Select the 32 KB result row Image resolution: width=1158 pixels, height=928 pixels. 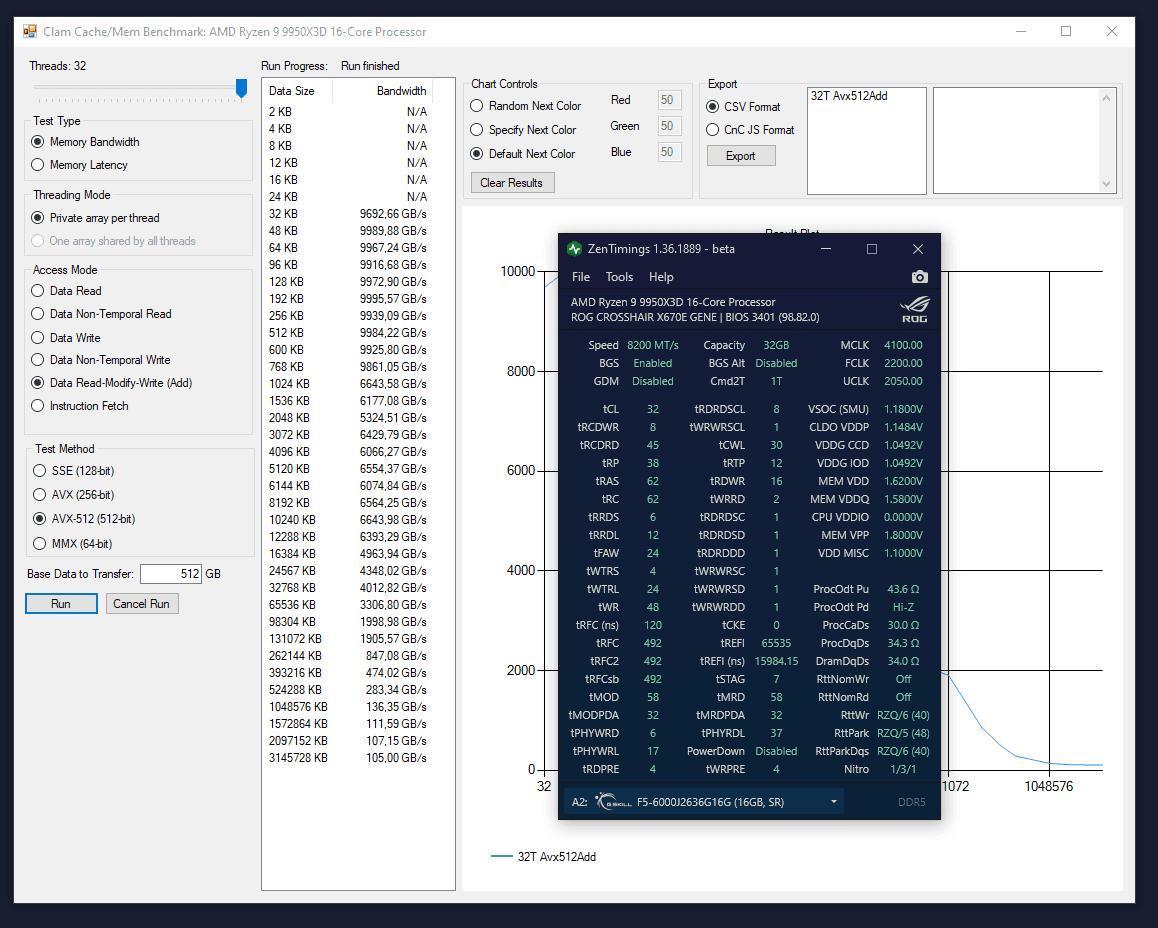coord(348,213)
